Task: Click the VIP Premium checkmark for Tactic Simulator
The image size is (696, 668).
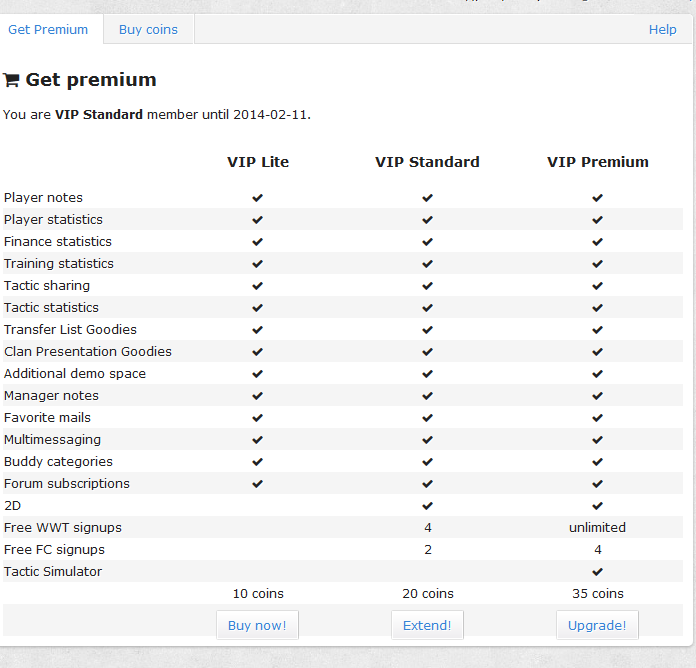Action: click(597, 572)
